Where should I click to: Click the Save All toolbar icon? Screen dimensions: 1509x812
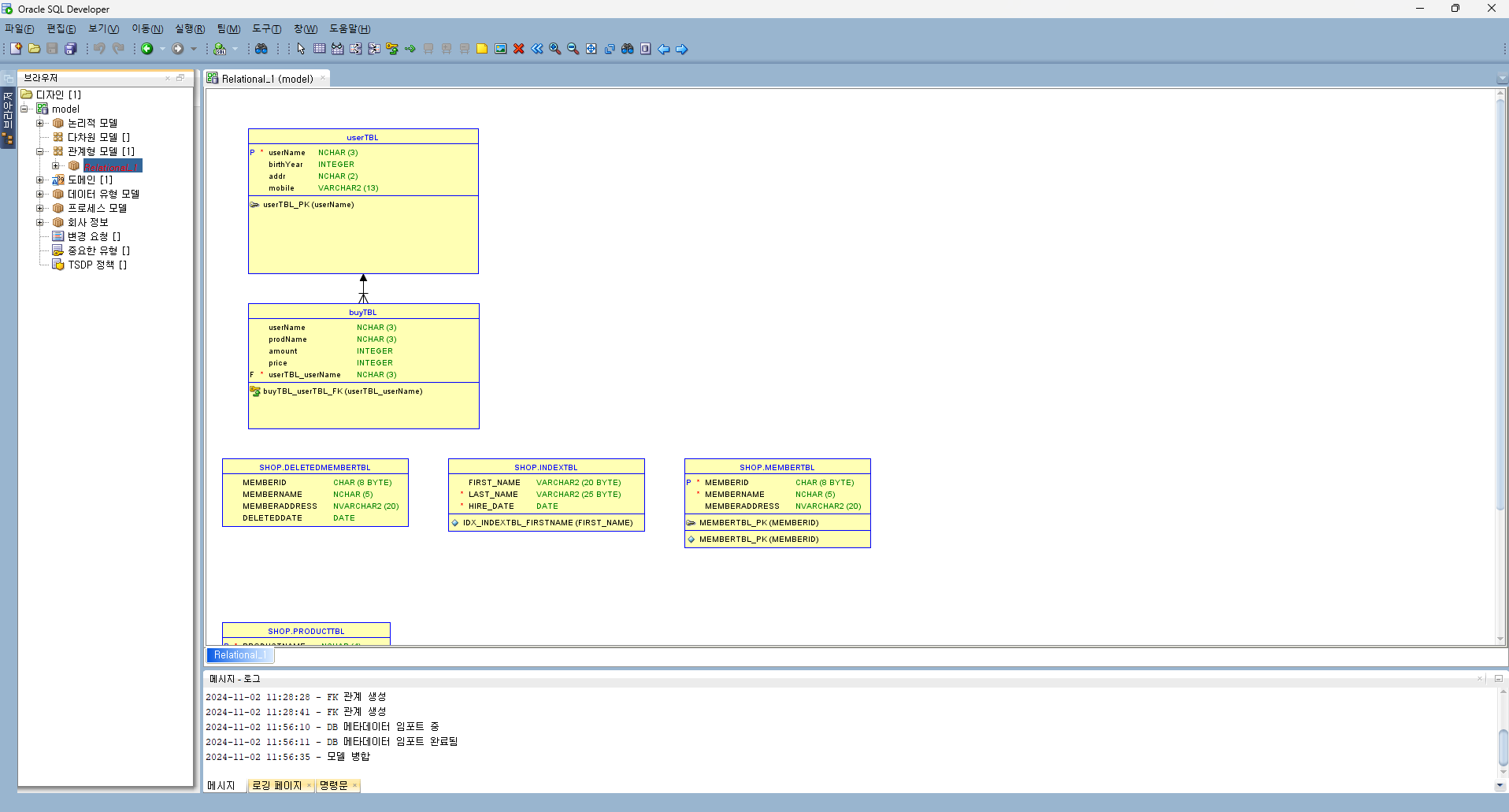click(x=70, y=49)
